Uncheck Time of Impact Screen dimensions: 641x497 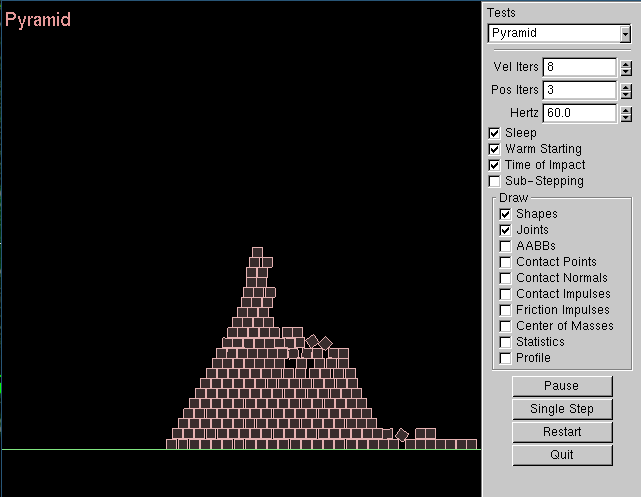494,165
